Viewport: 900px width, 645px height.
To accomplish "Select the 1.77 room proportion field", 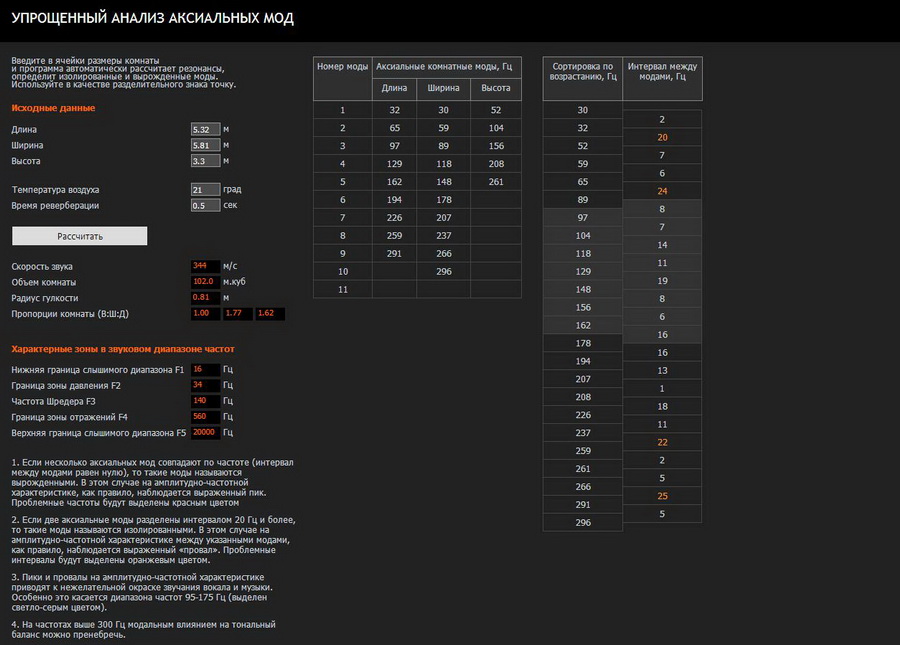I will tap(238, 314).
